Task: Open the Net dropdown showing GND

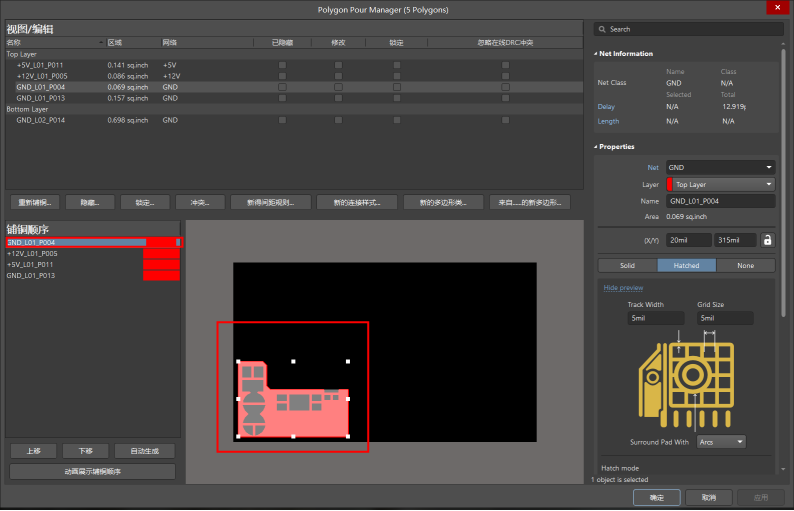Action: (720, 167)
